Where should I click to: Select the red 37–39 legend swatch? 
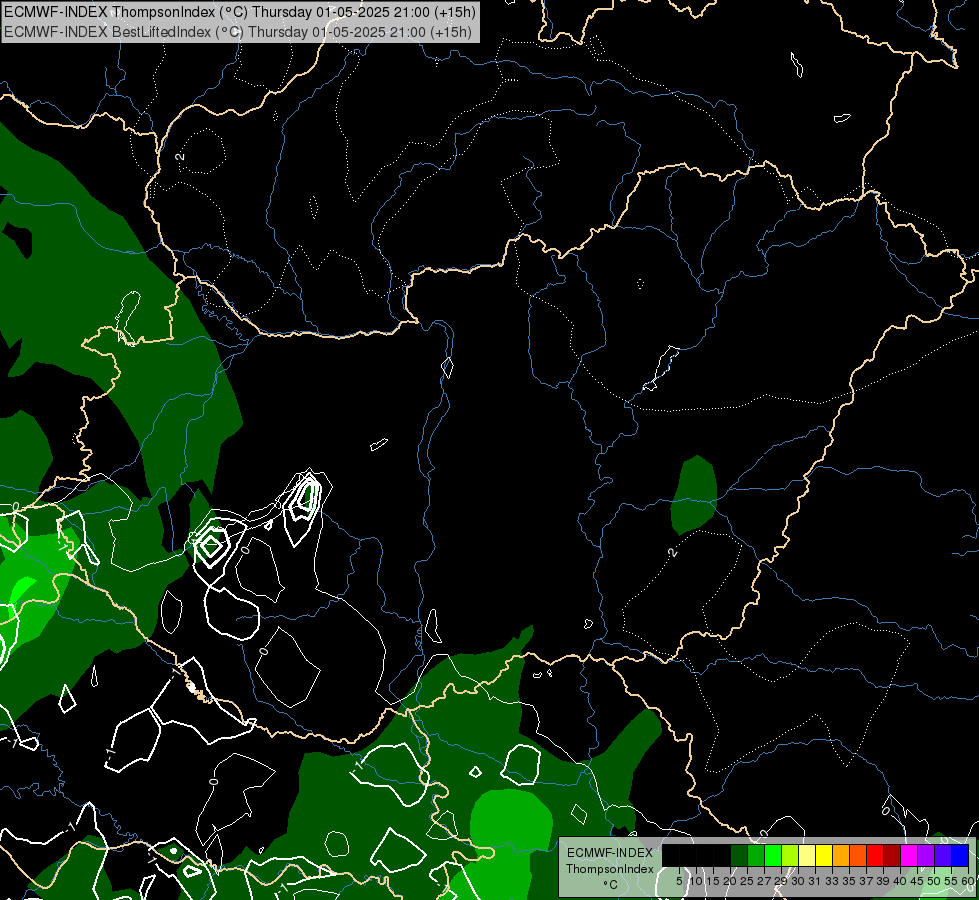875,855
